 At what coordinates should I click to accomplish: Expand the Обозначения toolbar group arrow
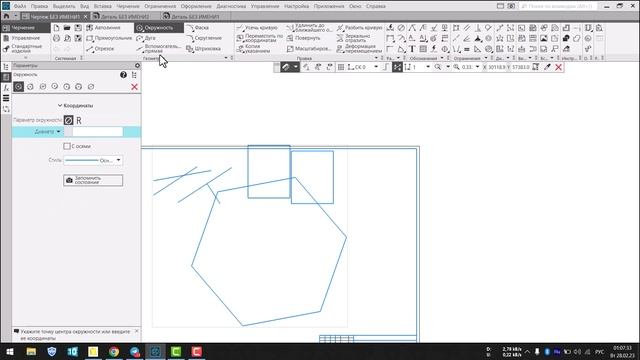tap(442, 58)
